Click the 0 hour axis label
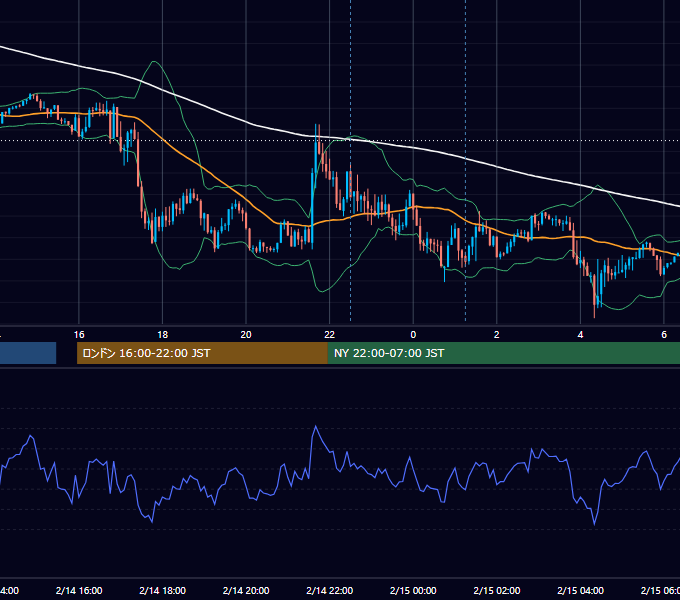The image size is (680, 600). [x=413, y=335]
